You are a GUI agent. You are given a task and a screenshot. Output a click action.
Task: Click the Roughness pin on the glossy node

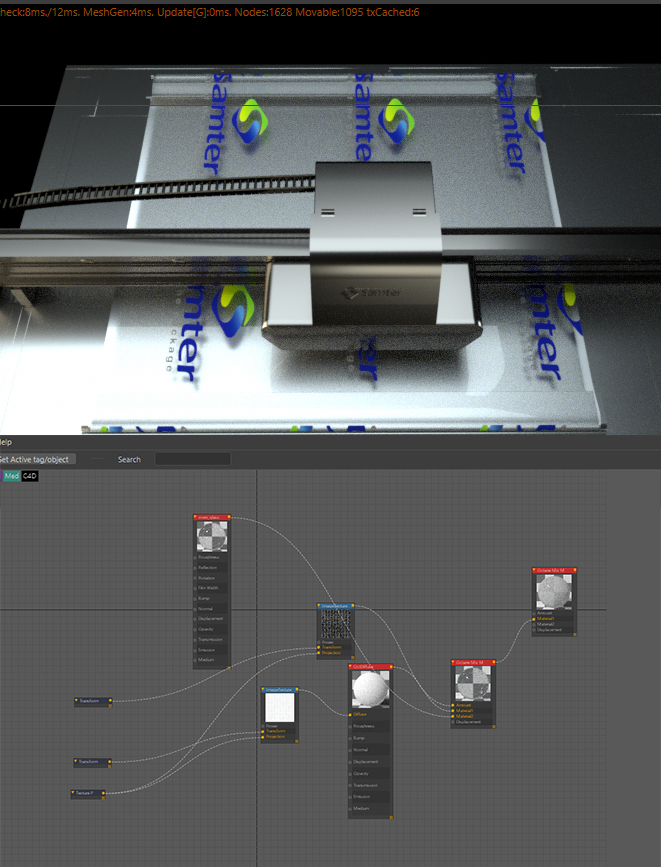pos(195,558)
